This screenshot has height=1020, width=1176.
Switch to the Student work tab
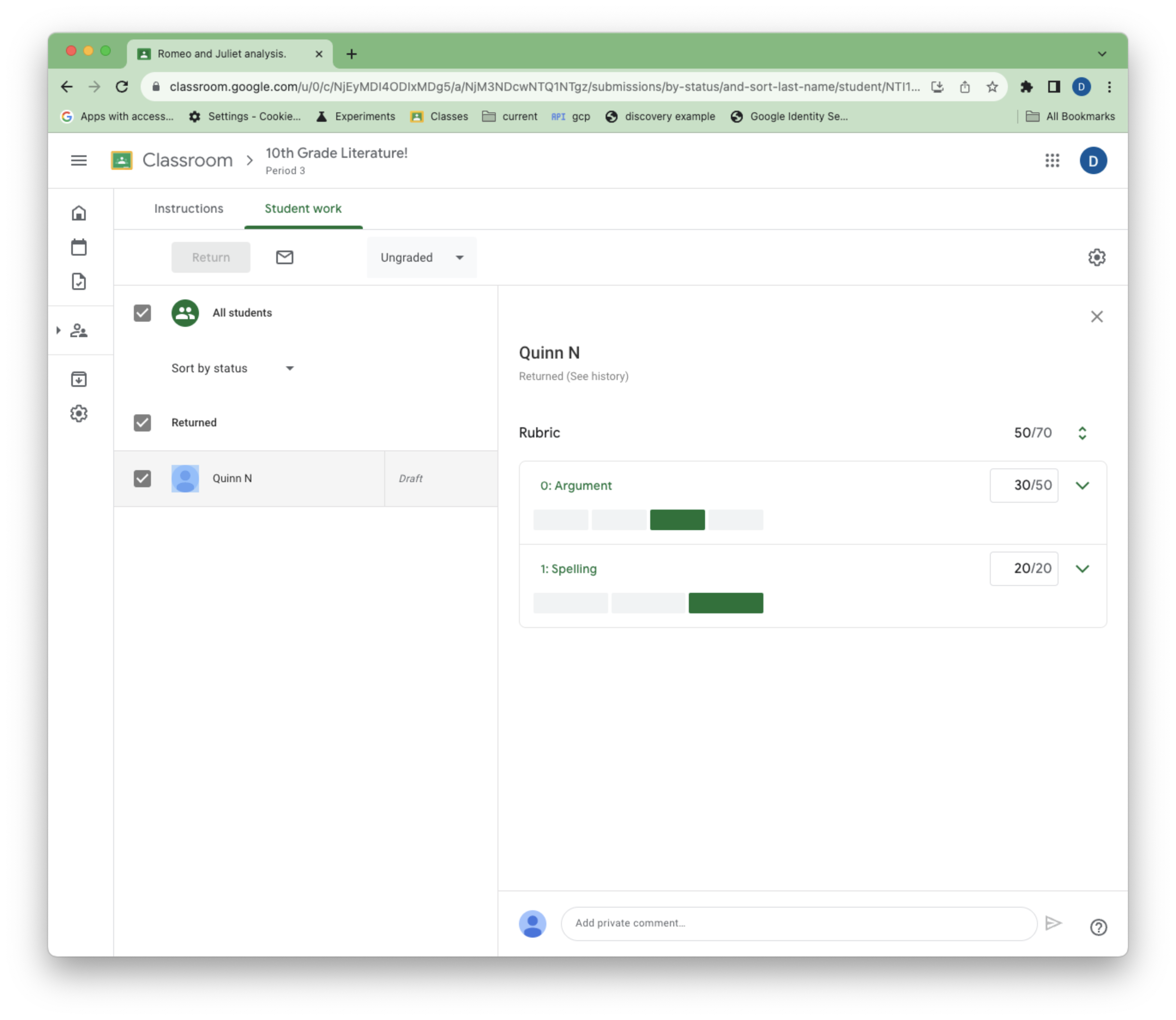click(303, 208)
